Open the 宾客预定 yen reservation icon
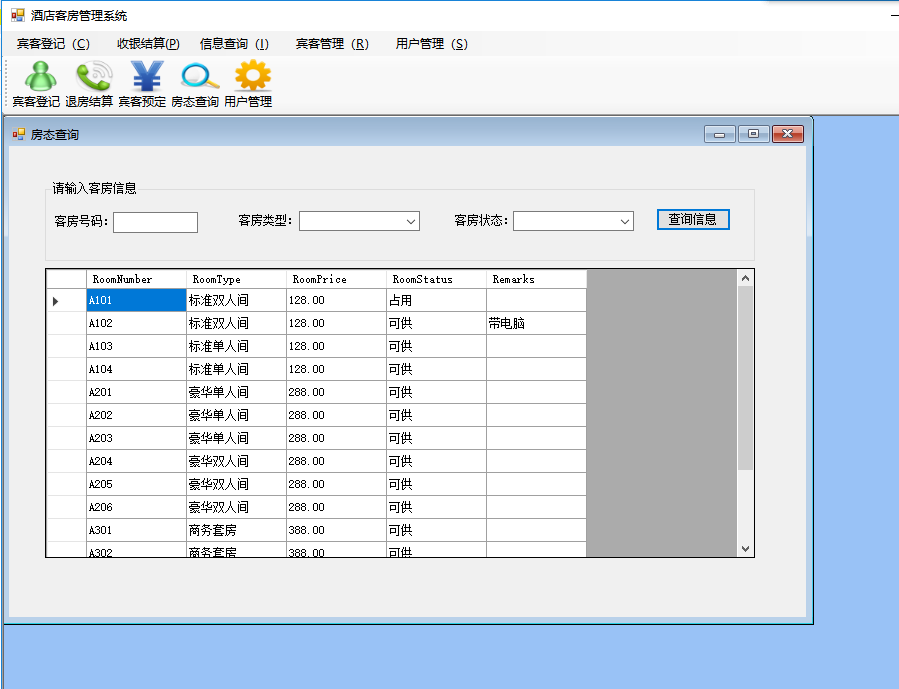Image resolution: width=899 pixels, height=689 pixels. coord(142,84)
